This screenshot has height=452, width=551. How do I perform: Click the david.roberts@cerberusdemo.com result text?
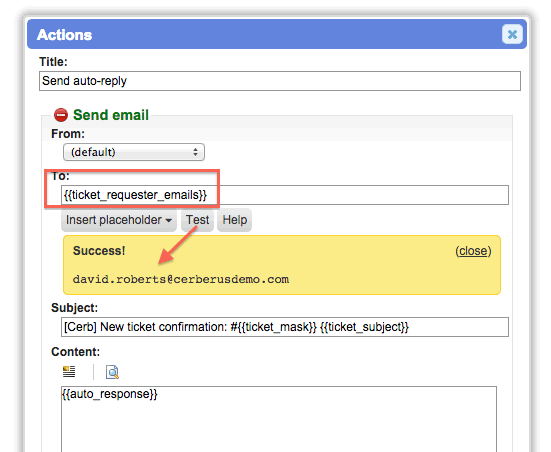point(181,279)
